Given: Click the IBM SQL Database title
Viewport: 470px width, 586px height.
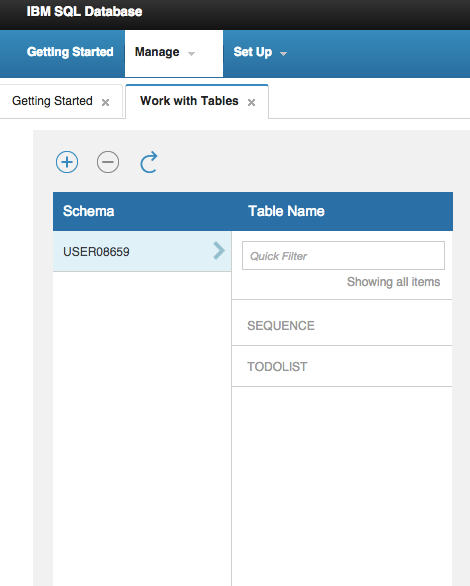Looking at the screenshot, I should [x=84, y=12].
